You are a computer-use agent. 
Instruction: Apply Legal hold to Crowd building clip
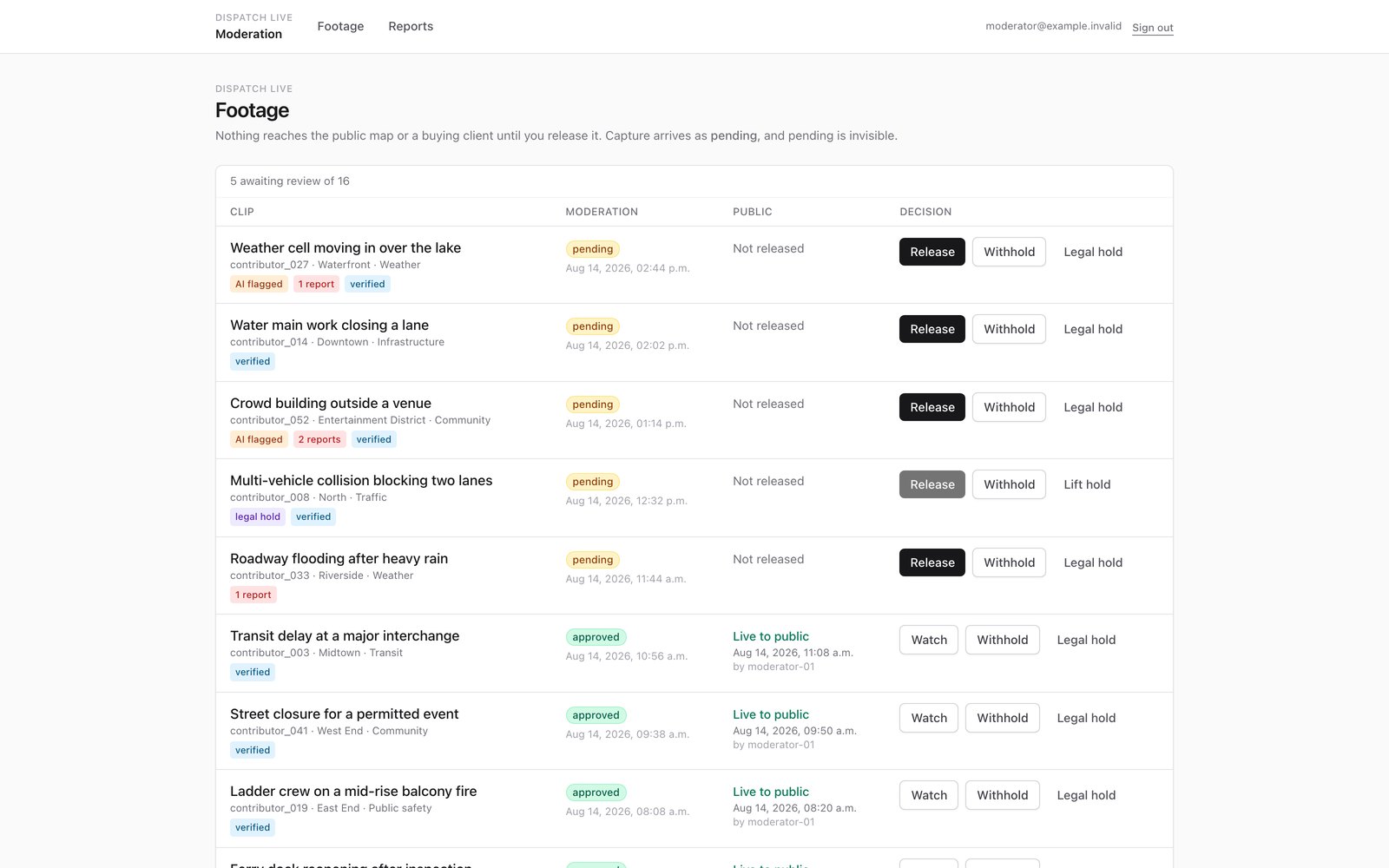(x=1093, y=407)
